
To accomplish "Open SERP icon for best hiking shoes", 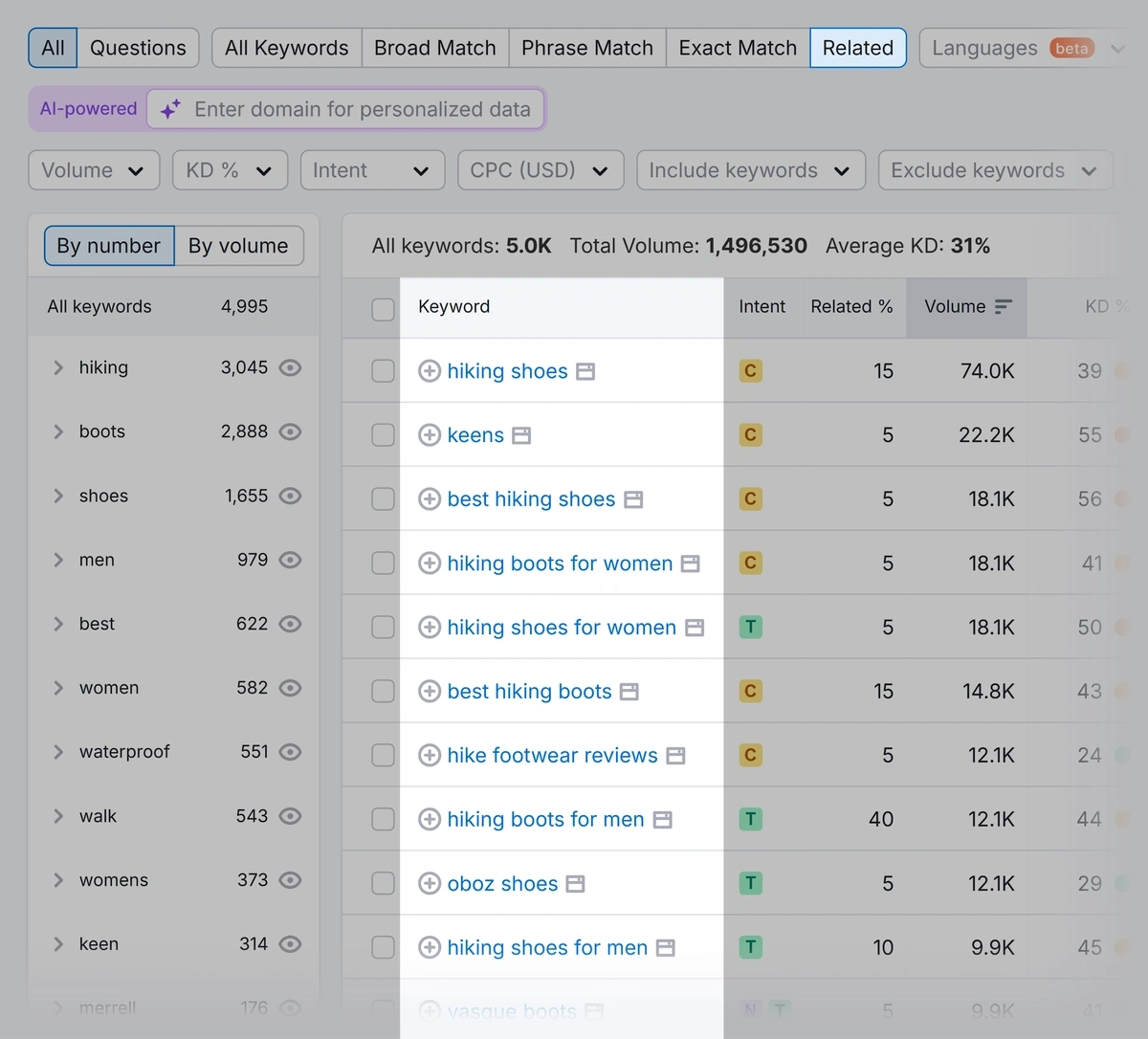I will coord(633,499).
